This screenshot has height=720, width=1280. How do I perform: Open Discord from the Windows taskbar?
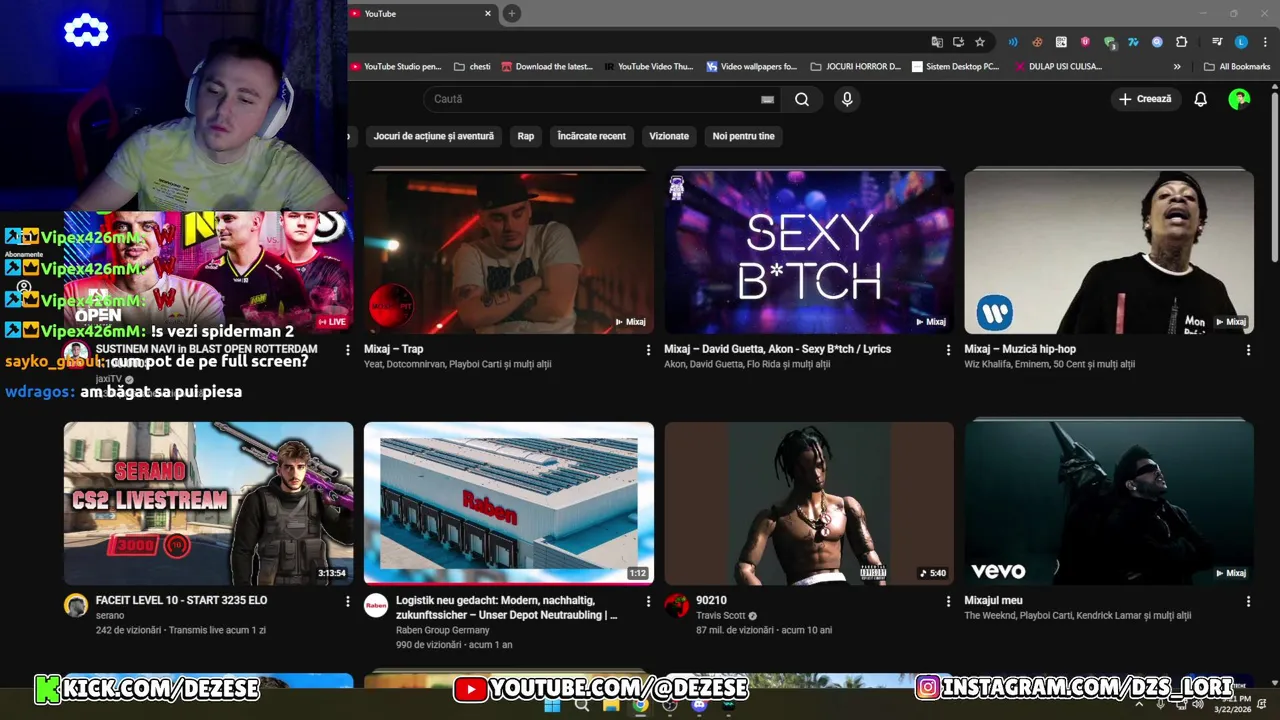pyautogui.click(x=699, y=705)
